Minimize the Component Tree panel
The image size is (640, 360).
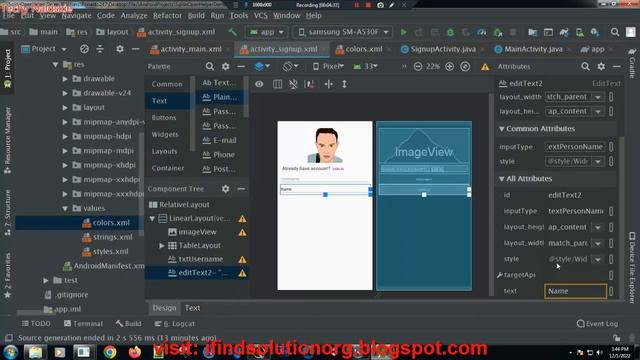coord(241,189)
